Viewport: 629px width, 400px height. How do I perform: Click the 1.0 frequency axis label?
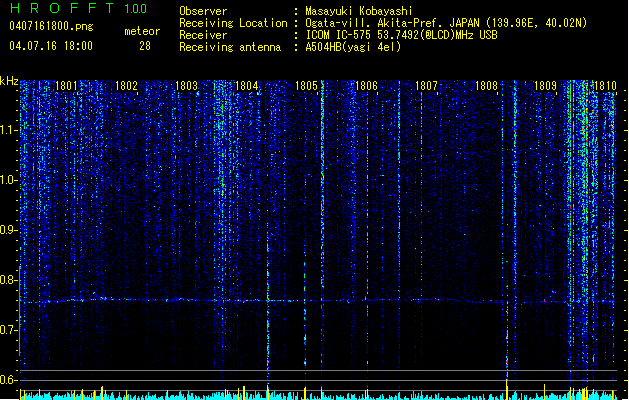[8, 180]
